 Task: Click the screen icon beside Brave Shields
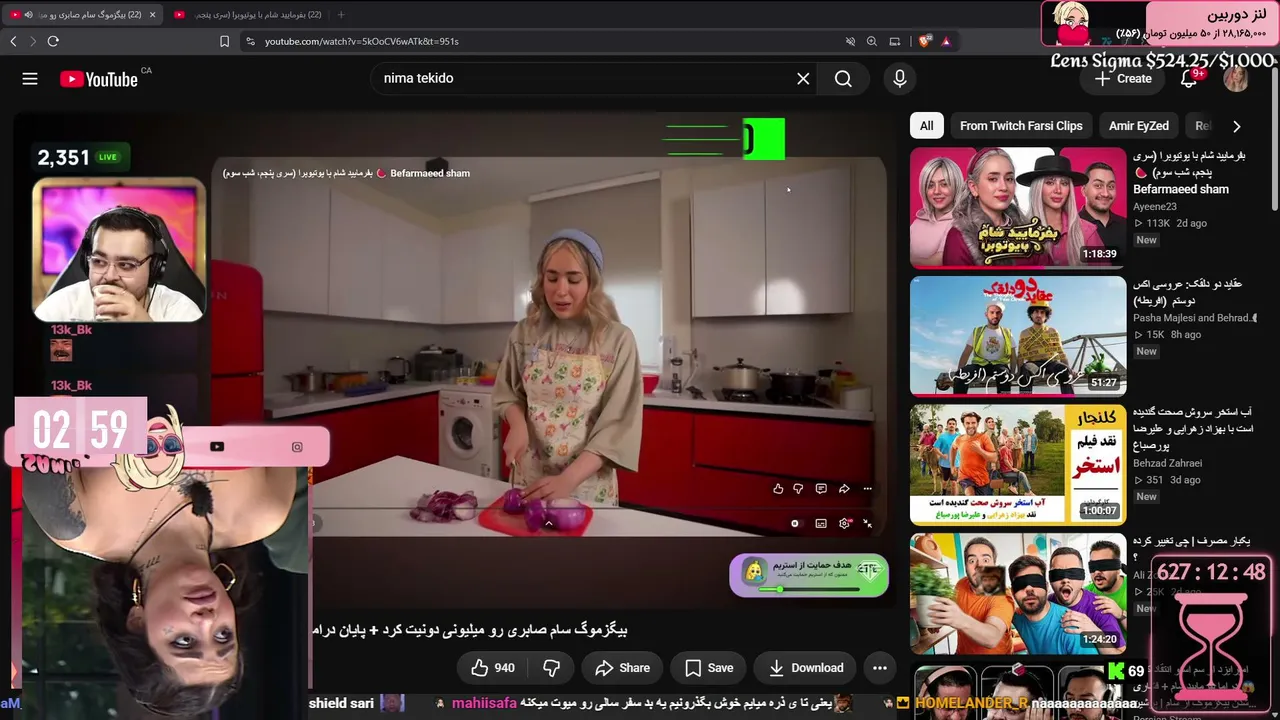(x=895, y=41)
